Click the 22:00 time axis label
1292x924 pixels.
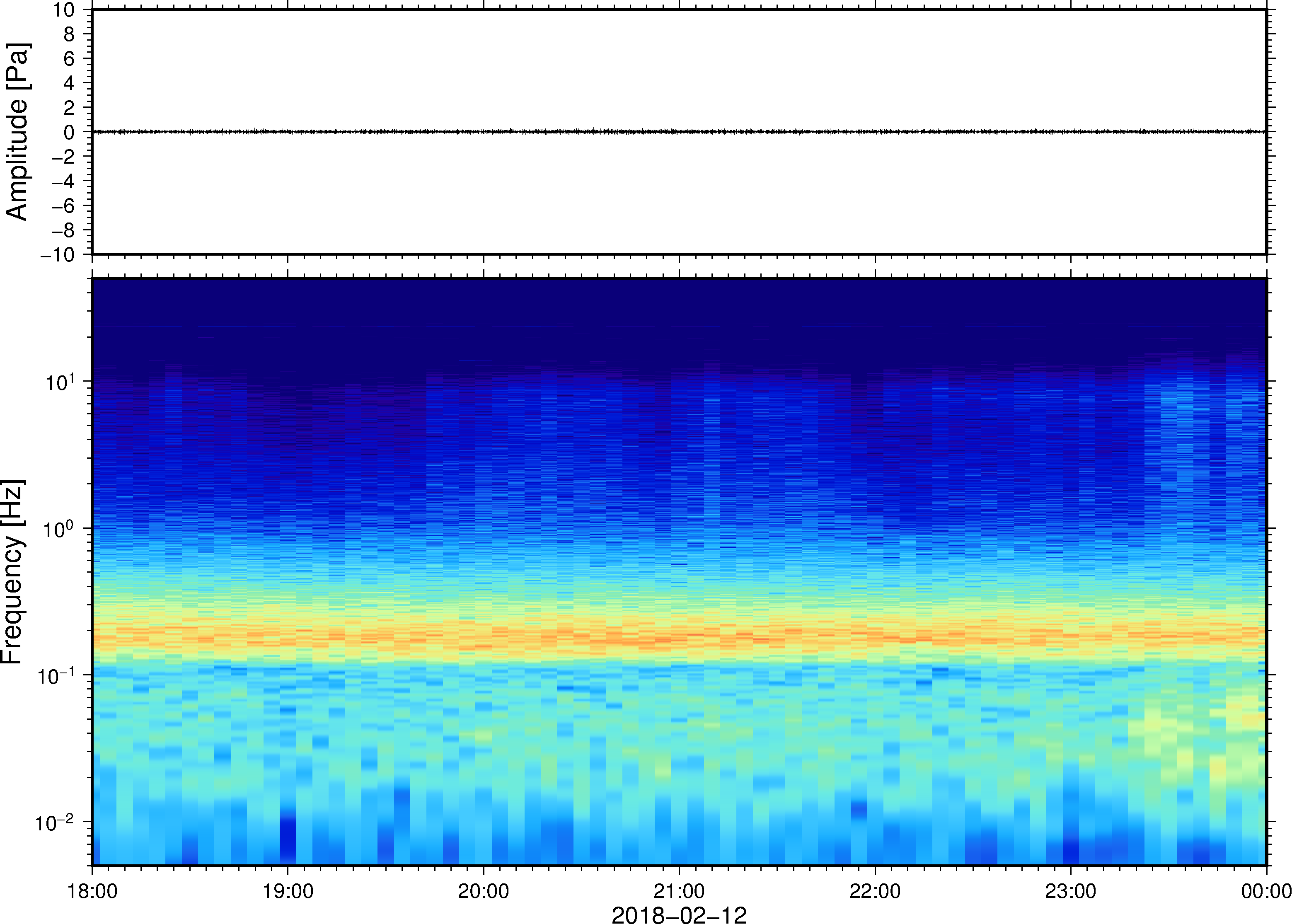(x=875, y=891)
